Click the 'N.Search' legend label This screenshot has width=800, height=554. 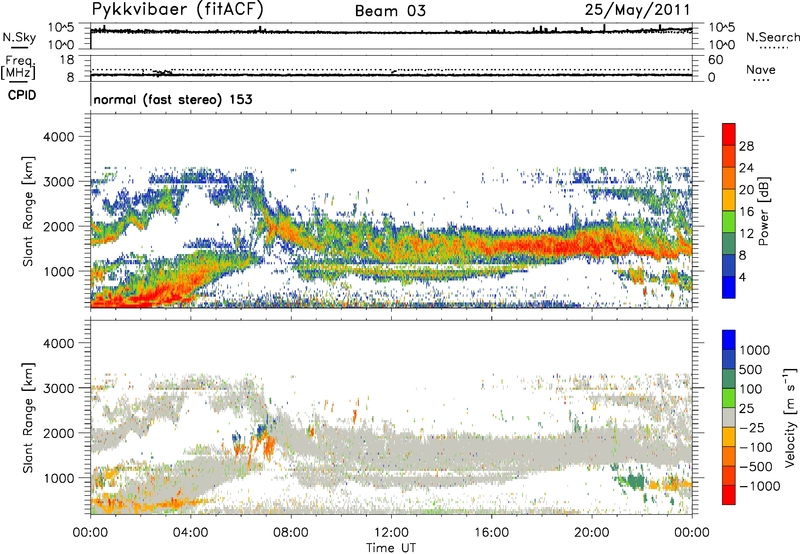[x=773, y=37]
